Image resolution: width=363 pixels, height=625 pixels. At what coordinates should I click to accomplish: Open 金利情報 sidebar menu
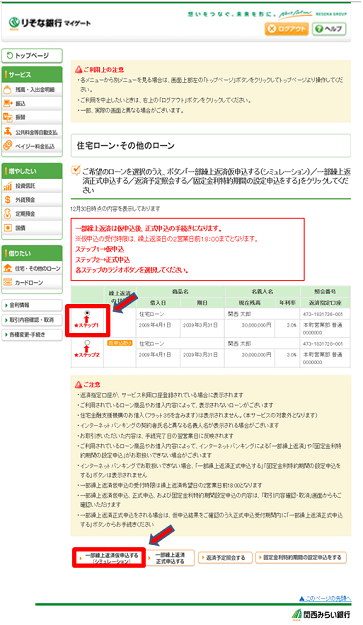(32, 305)
